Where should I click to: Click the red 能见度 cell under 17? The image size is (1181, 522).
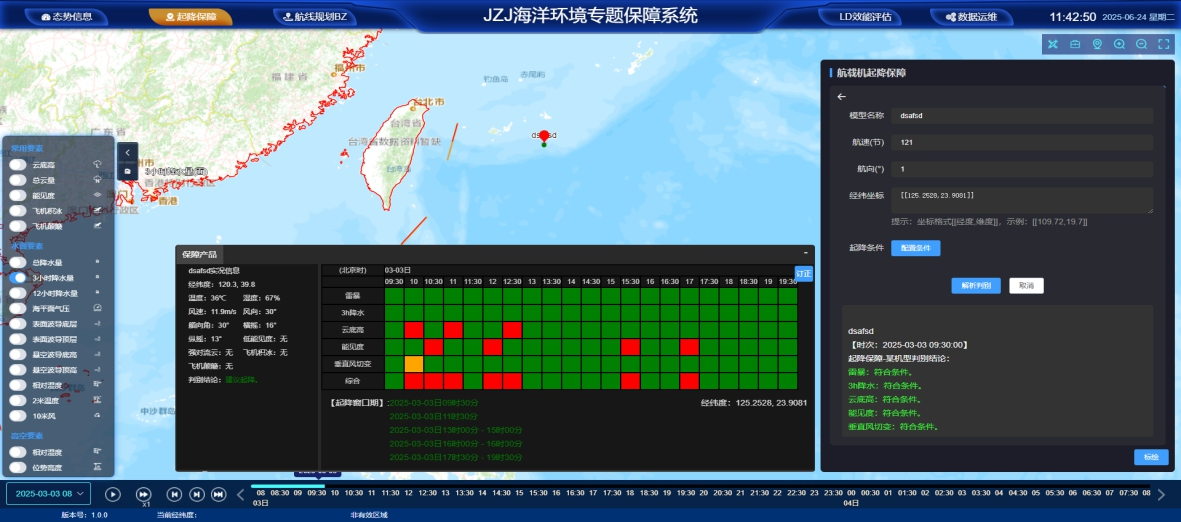click(688, 346)
